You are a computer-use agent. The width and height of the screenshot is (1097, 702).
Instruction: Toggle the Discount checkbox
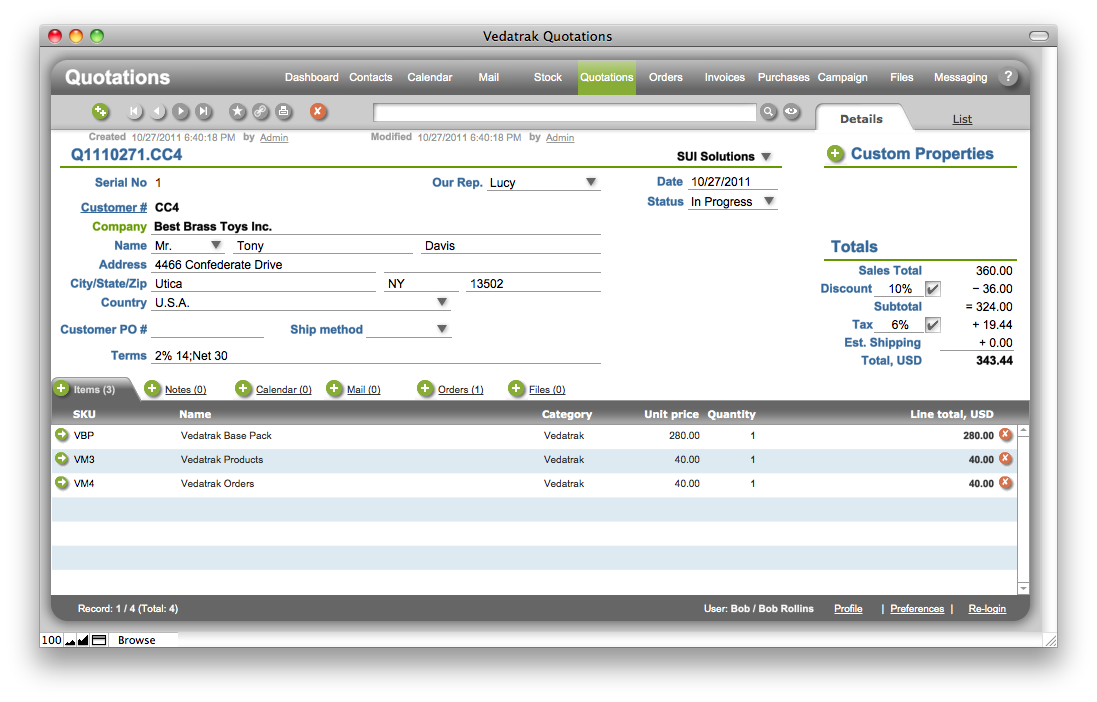tap(932, 289)
